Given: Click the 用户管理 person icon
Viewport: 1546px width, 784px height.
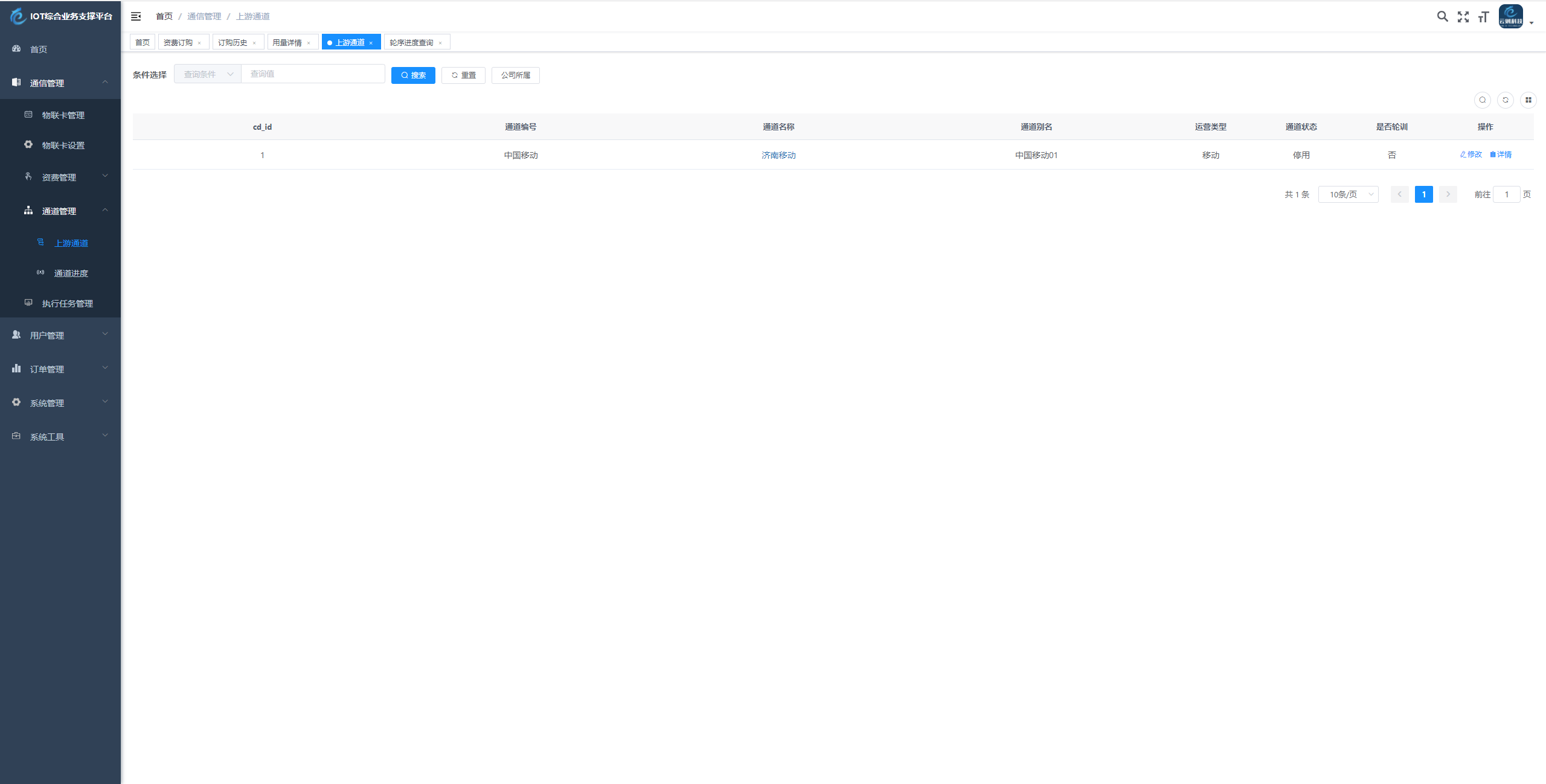Looking at the screenshot, I should pos(16,334).
